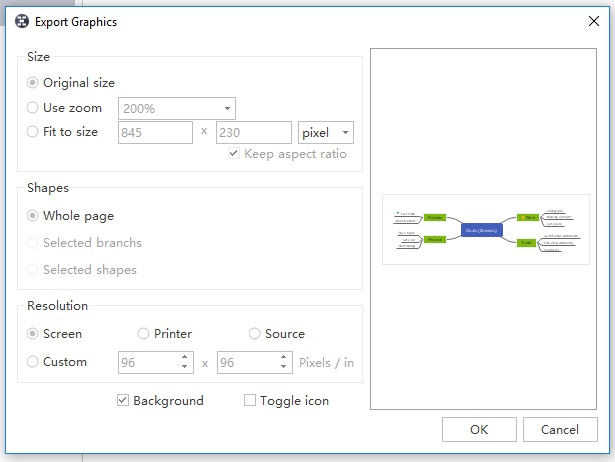Close the Export Graphics dialog
The image size is (615, 462).
(593, 21)
